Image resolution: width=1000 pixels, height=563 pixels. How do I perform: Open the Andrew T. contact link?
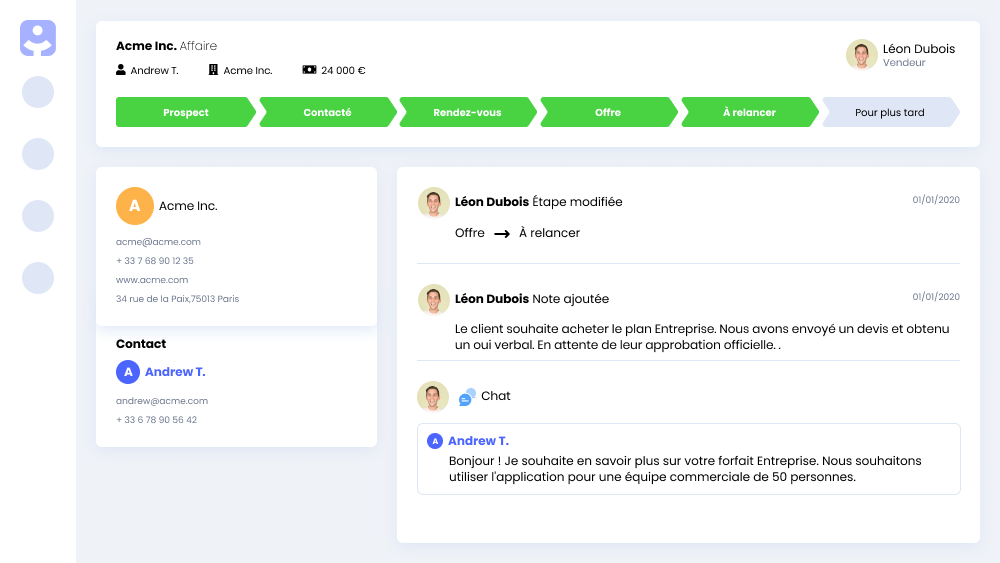pos(175,372)
